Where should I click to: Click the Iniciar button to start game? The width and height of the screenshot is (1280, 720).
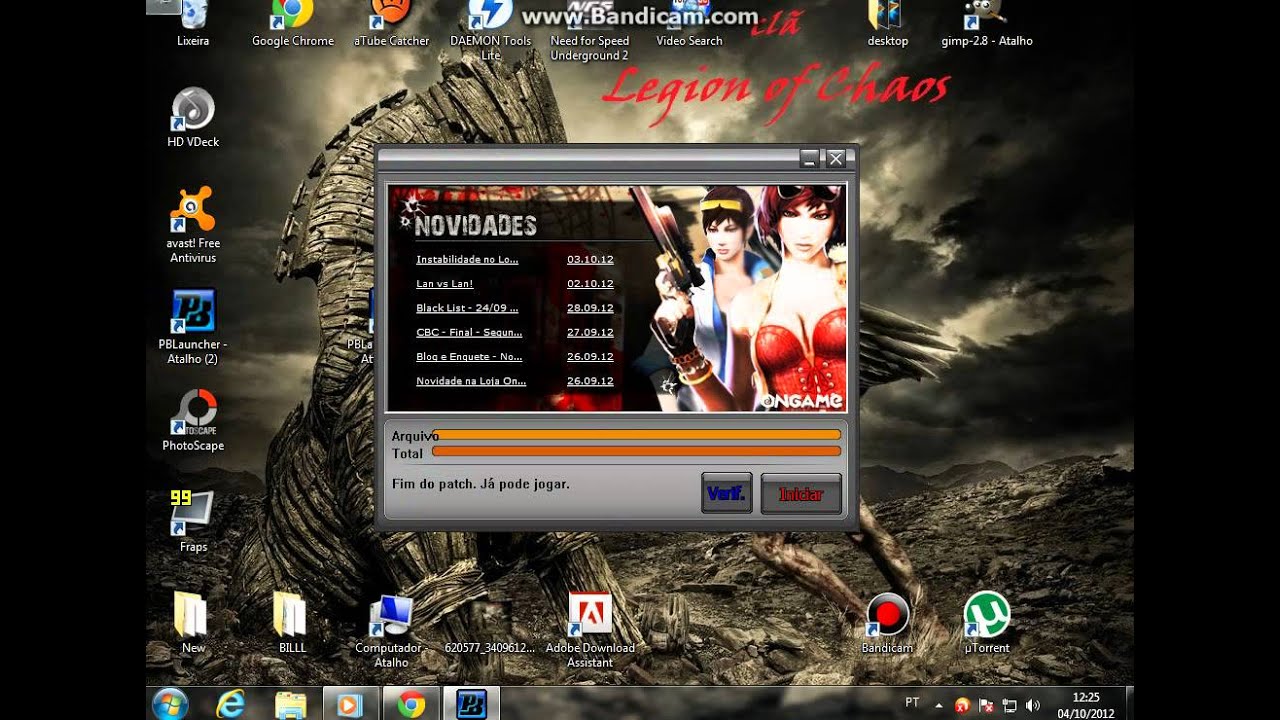coord(801,494)
